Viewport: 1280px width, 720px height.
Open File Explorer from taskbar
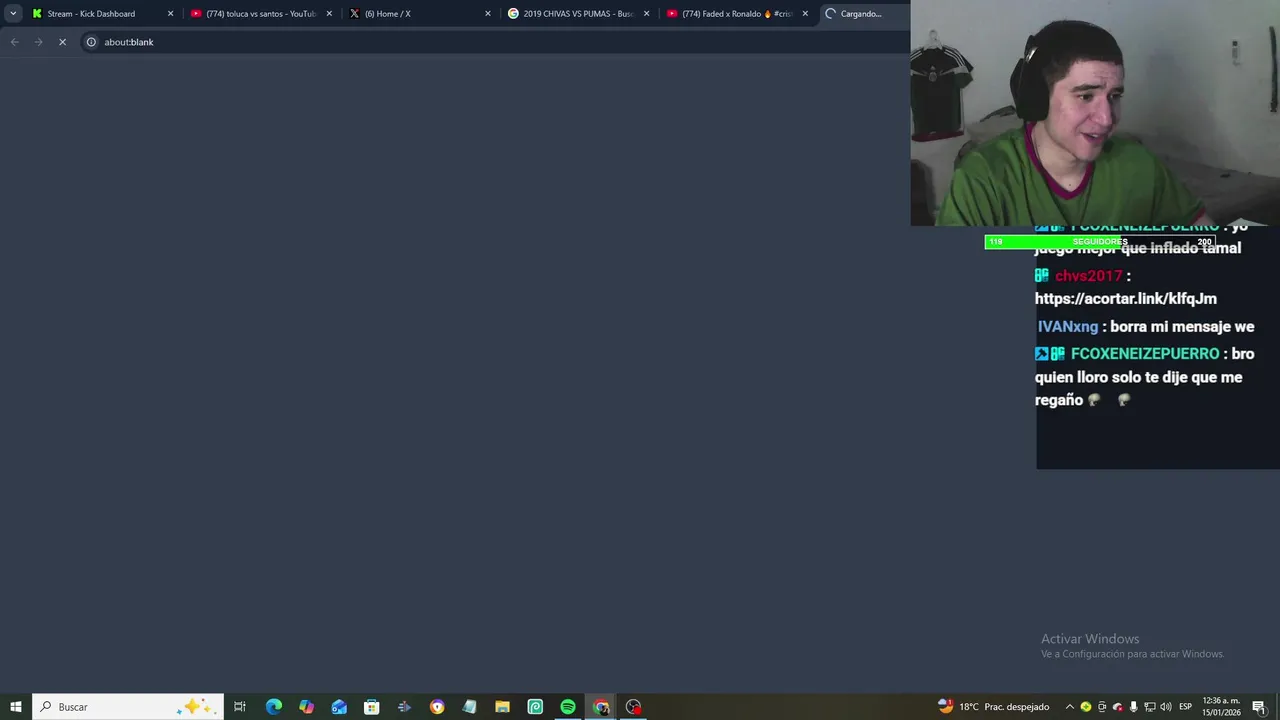(x=502, y=707)
